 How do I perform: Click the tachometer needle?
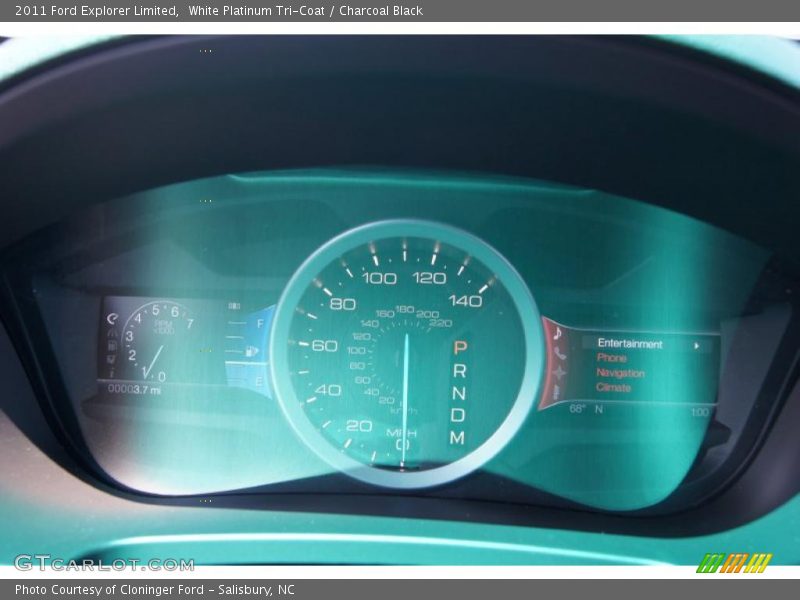[154, 362]
